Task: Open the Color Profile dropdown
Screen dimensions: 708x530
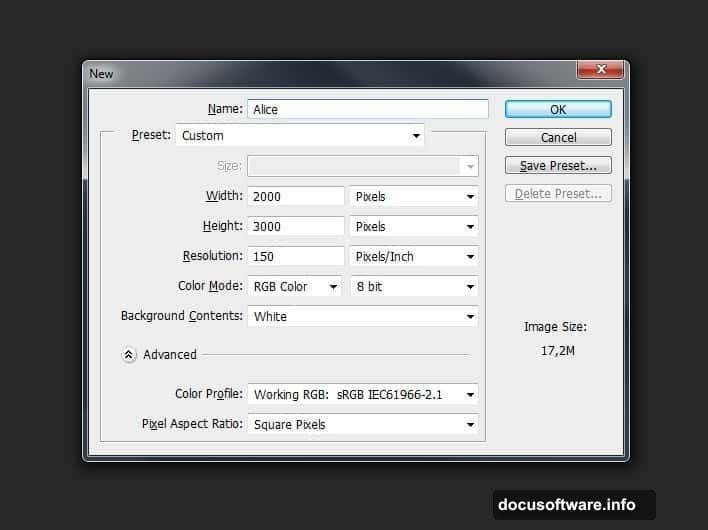Action: click(362, 395)
